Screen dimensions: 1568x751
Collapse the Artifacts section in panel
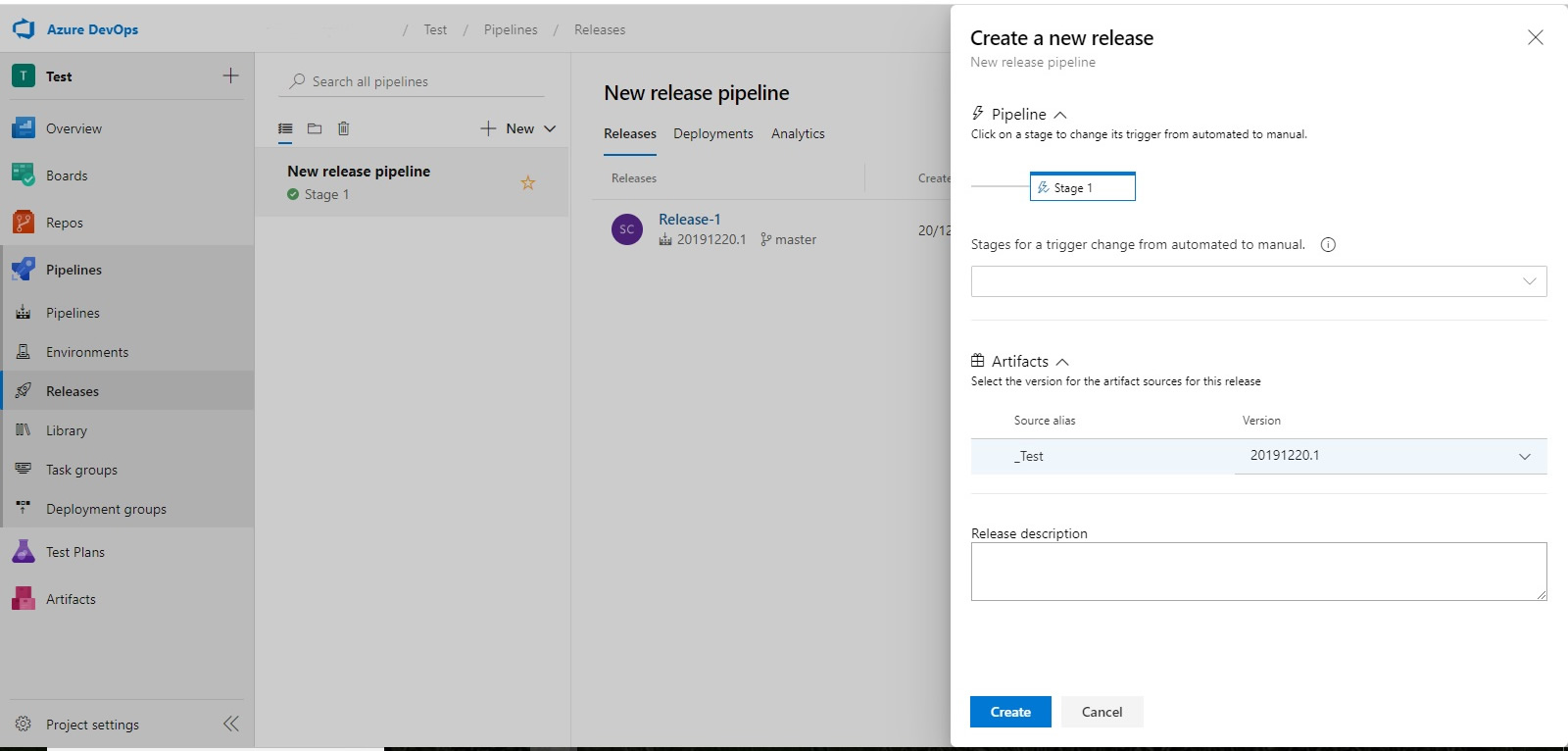(x=1062, y=362)
